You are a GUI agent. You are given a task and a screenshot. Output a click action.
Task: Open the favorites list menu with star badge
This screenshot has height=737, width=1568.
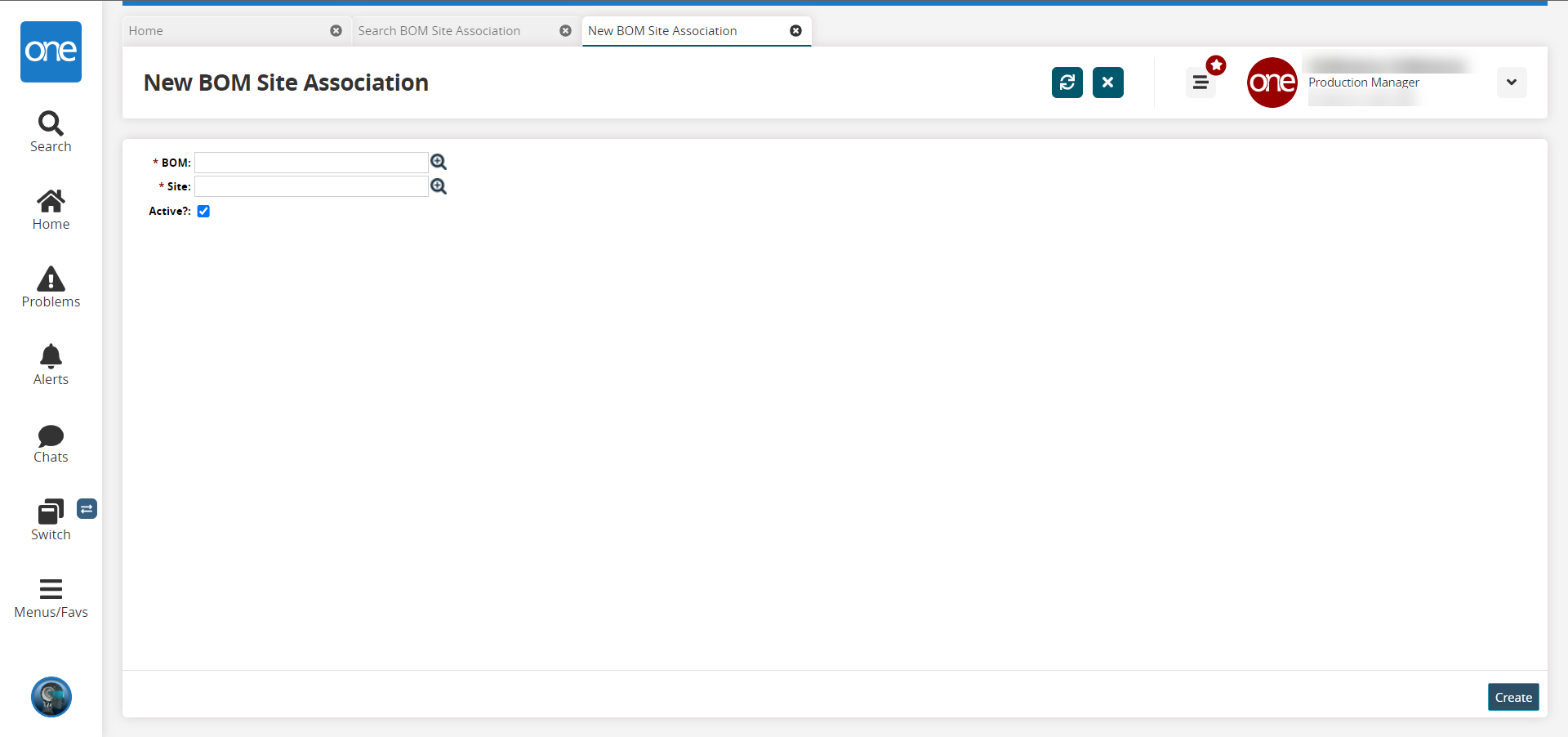1201,83
